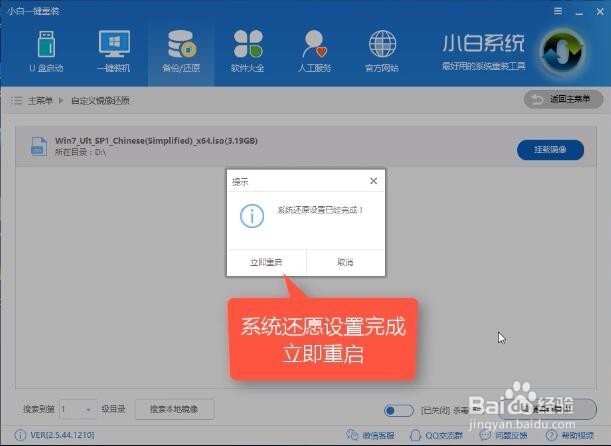Click the info icon beside version number

pos(20,435)
